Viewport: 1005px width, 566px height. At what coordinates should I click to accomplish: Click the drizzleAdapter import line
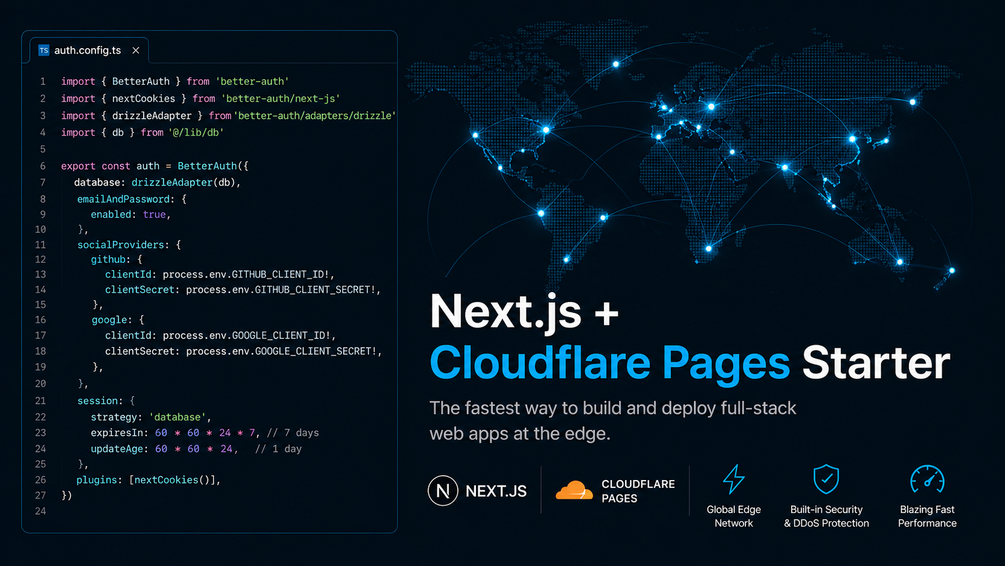tap(228, 115)
